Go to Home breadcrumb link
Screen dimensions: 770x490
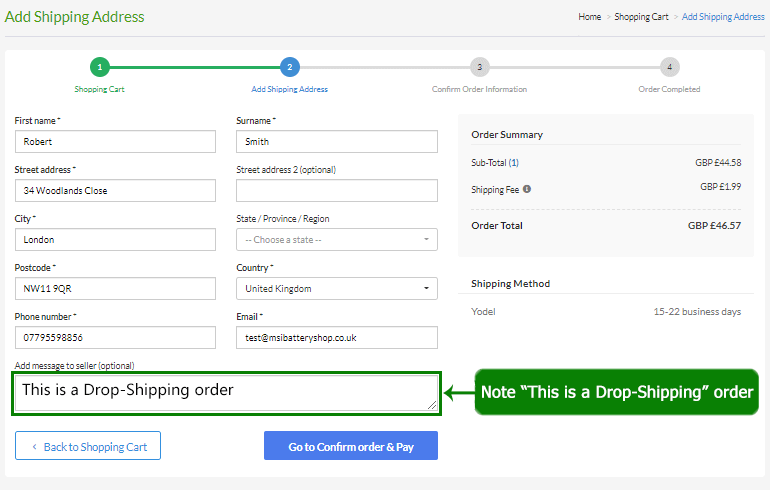click(589, 17)
